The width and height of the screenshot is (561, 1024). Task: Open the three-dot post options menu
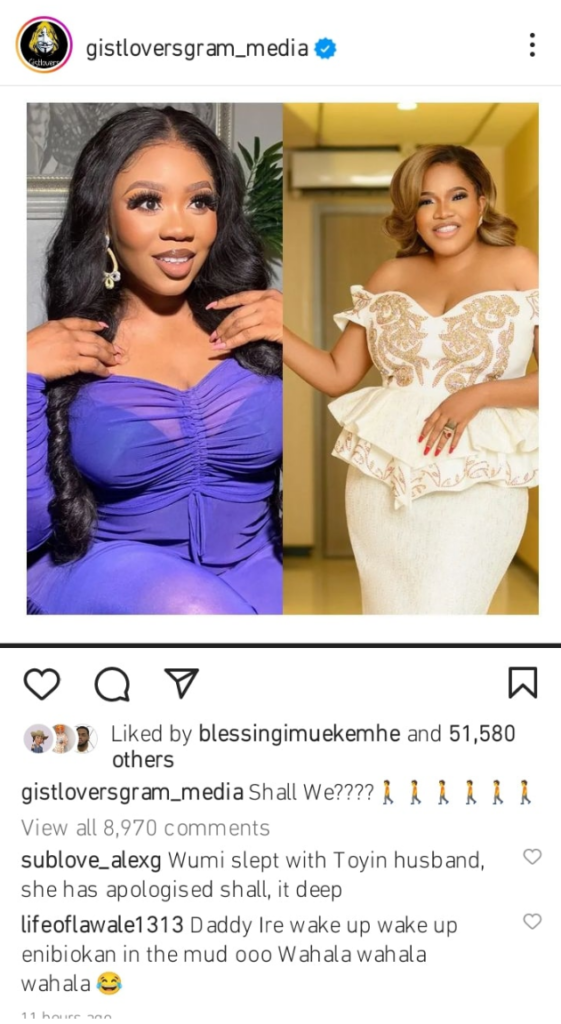click(x=532, y=45)
